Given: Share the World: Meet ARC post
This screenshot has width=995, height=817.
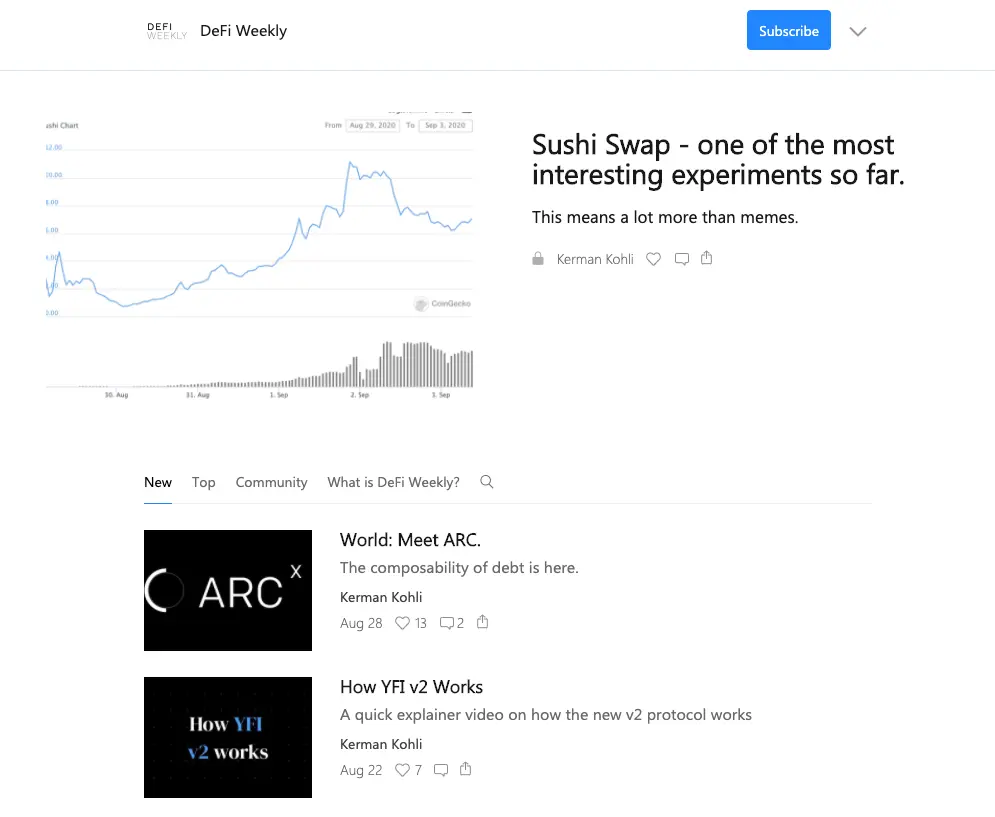Looking at the screenshot, I should click(x=482, y=622).
